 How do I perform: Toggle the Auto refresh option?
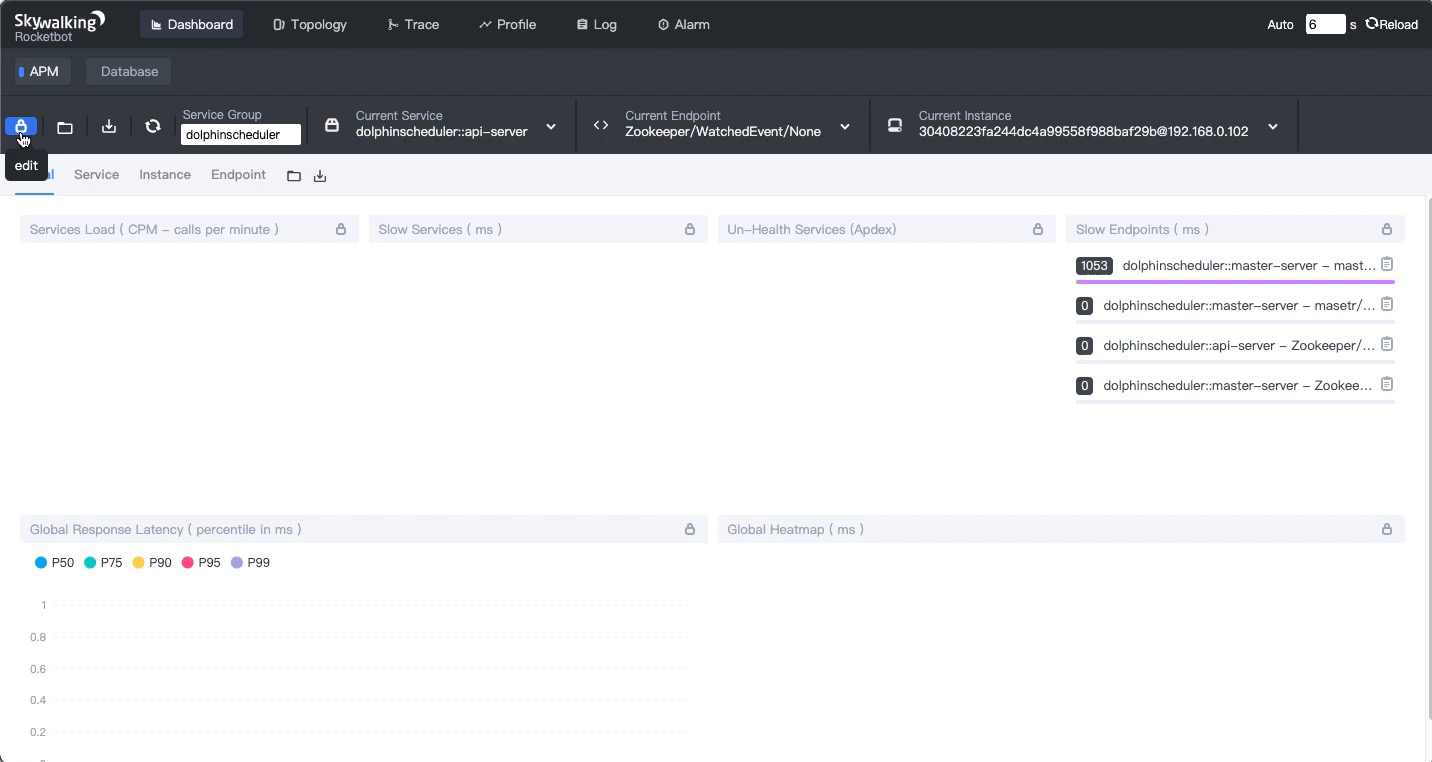point(1280,25)
